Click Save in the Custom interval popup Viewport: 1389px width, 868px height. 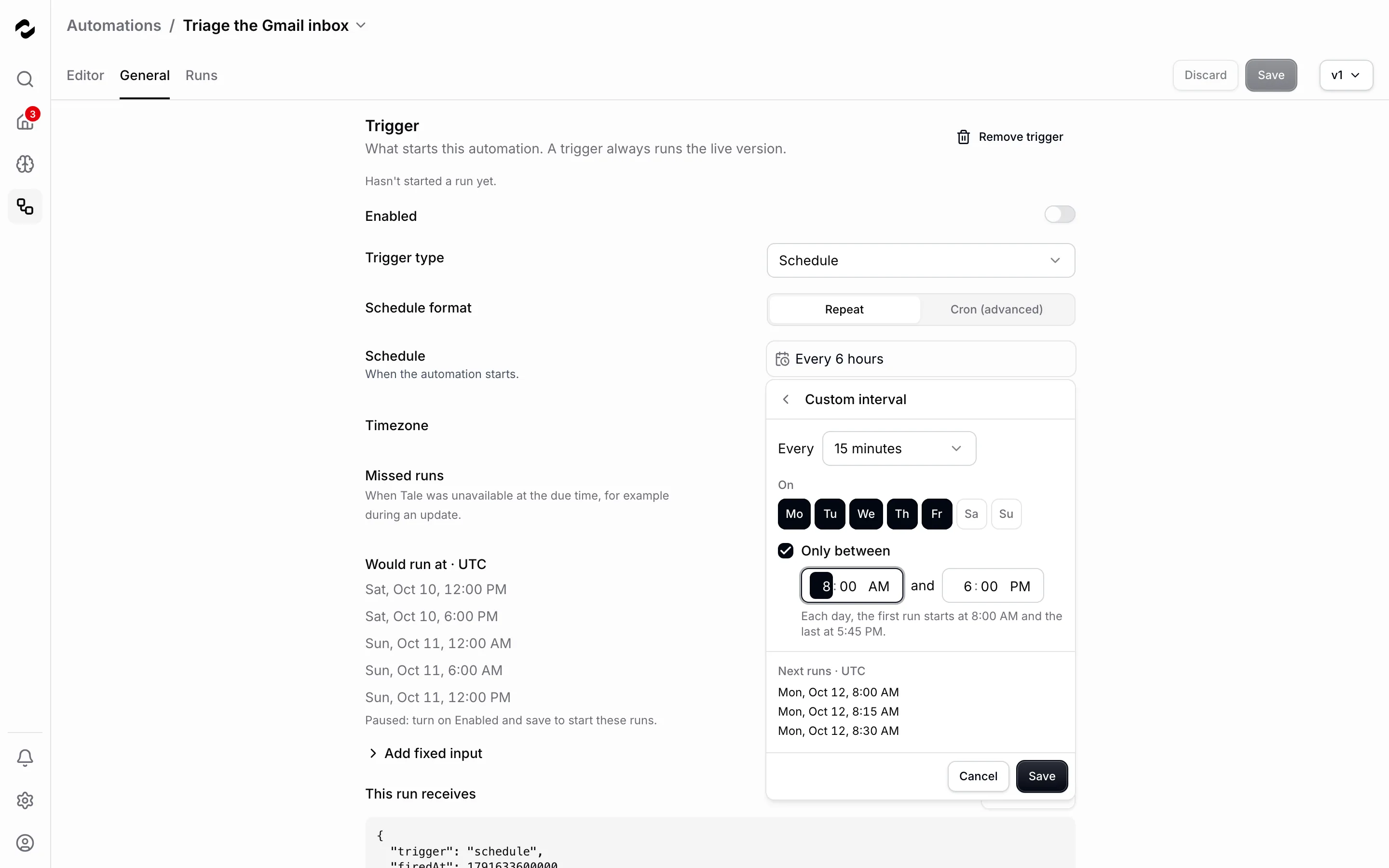pos(1042,776)
